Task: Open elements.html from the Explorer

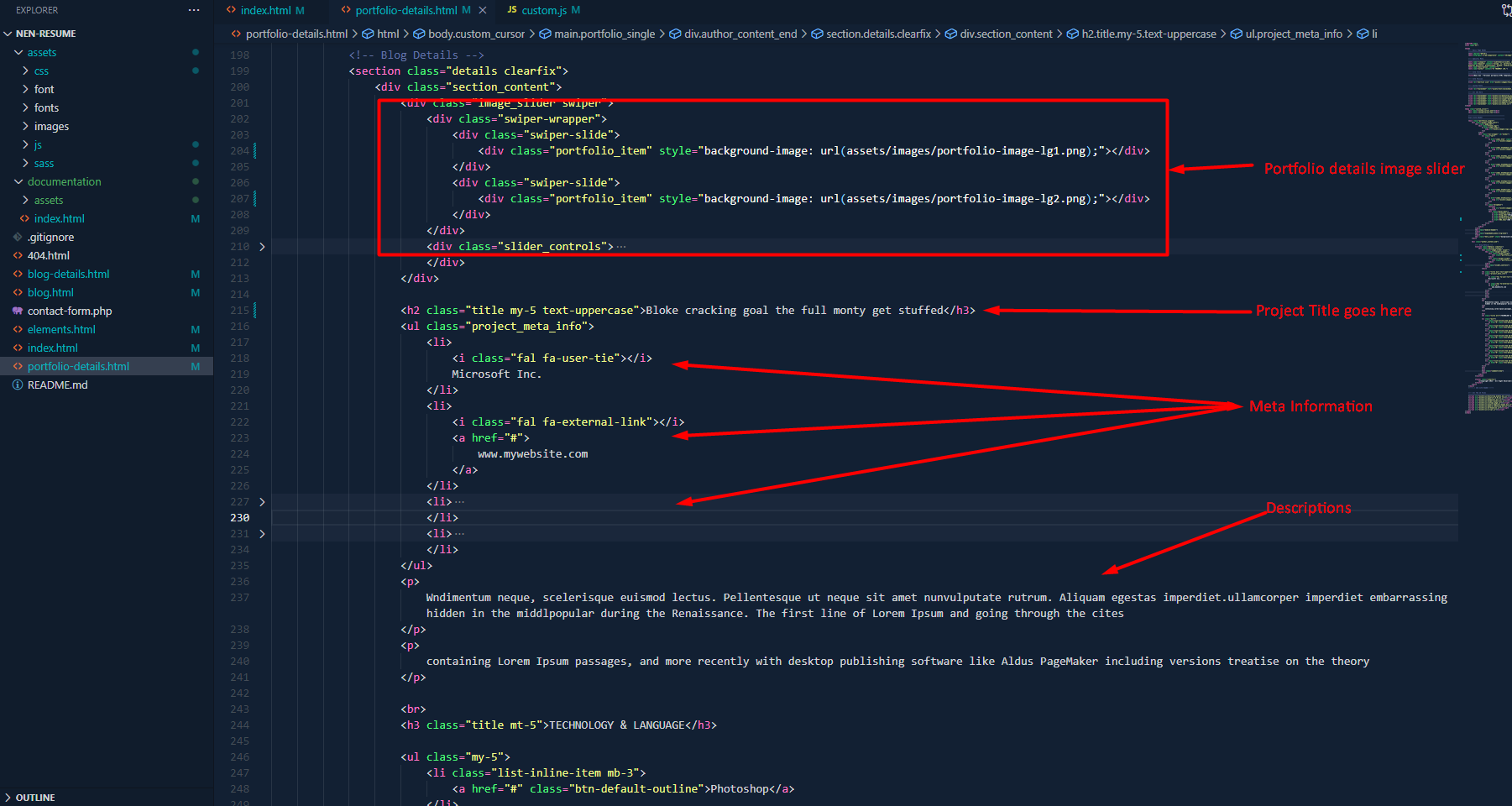Action: click(x=61, y=329)
